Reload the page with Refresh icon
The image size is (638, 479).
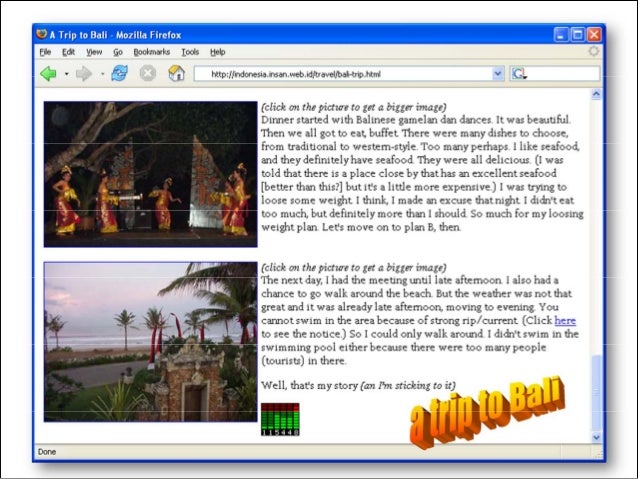pyautogui.click(x=120, y=74)
